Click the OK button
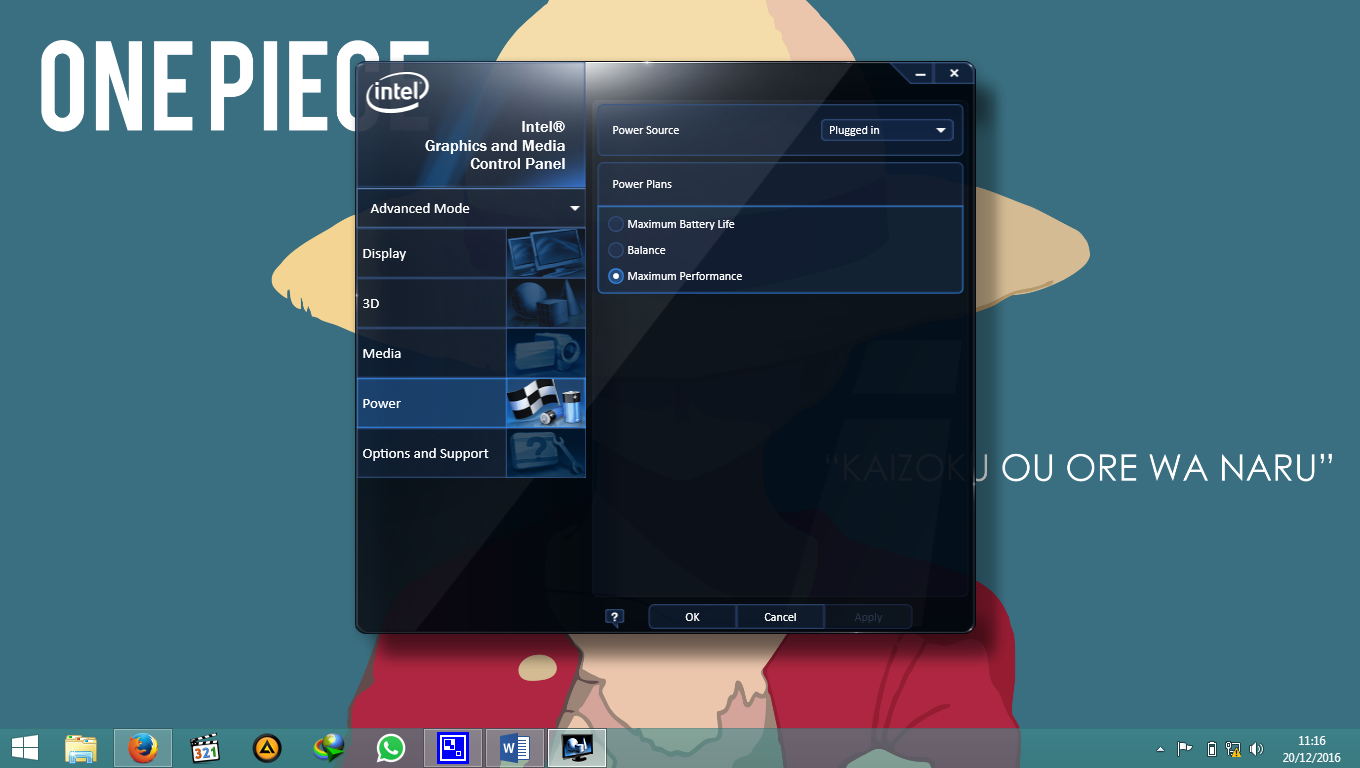This screenshot has height=768, width=1360. [x=692, y=617]
